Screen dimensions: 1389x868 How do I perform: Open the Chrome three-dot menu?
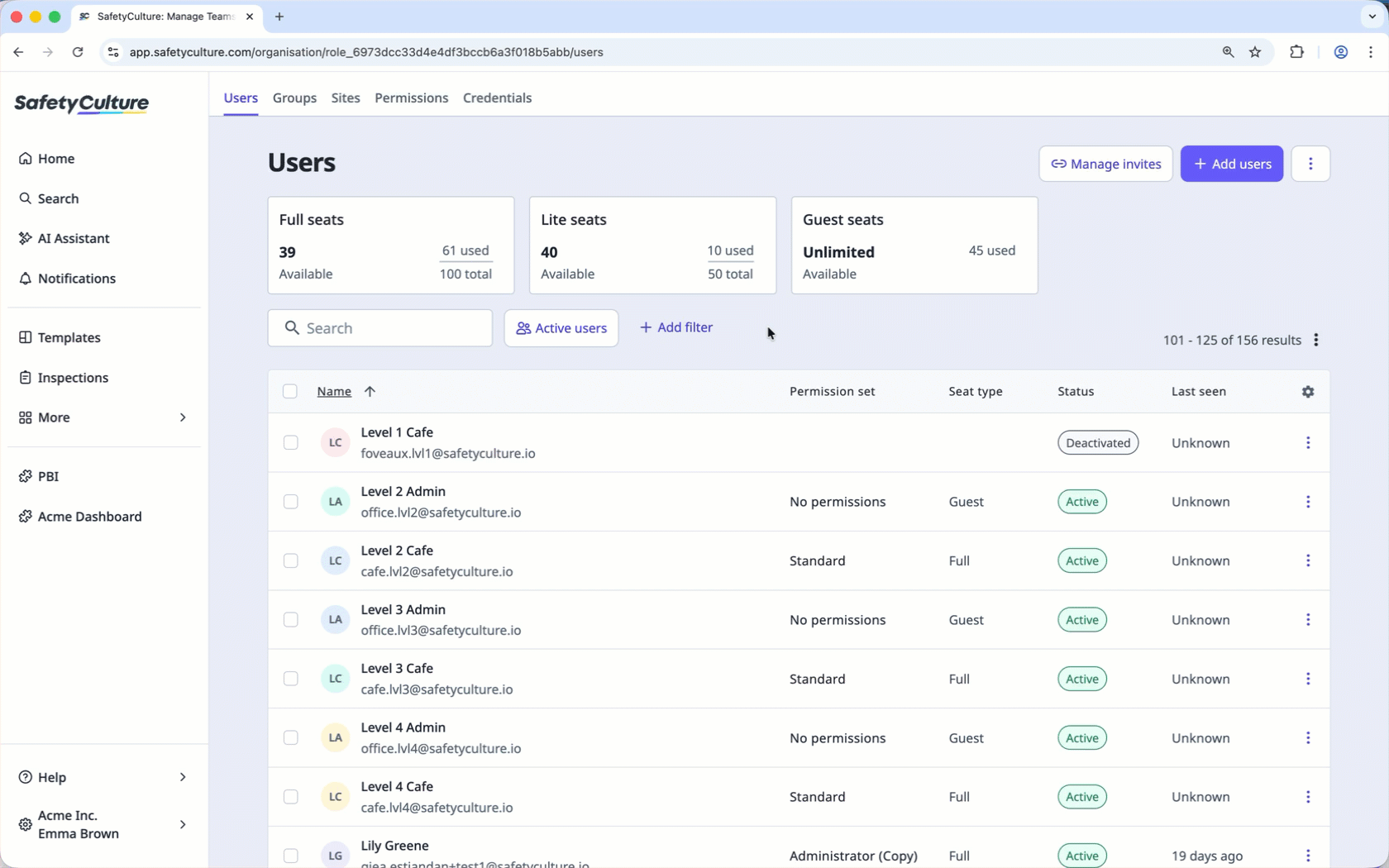[x=1371, y=52]
